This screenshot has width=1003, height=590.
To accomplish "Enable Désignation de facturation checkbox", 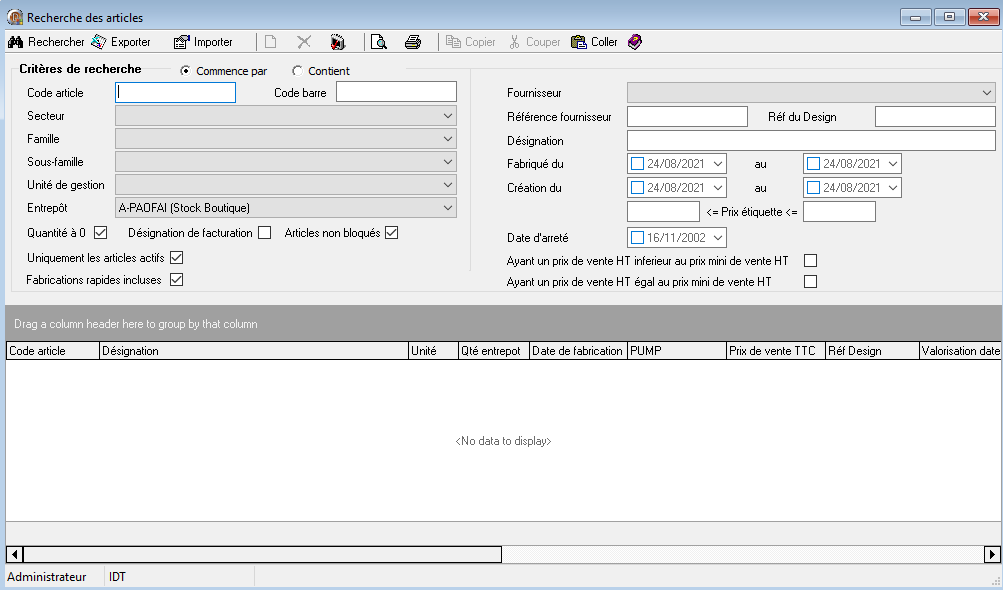I will tap(265, 234).
